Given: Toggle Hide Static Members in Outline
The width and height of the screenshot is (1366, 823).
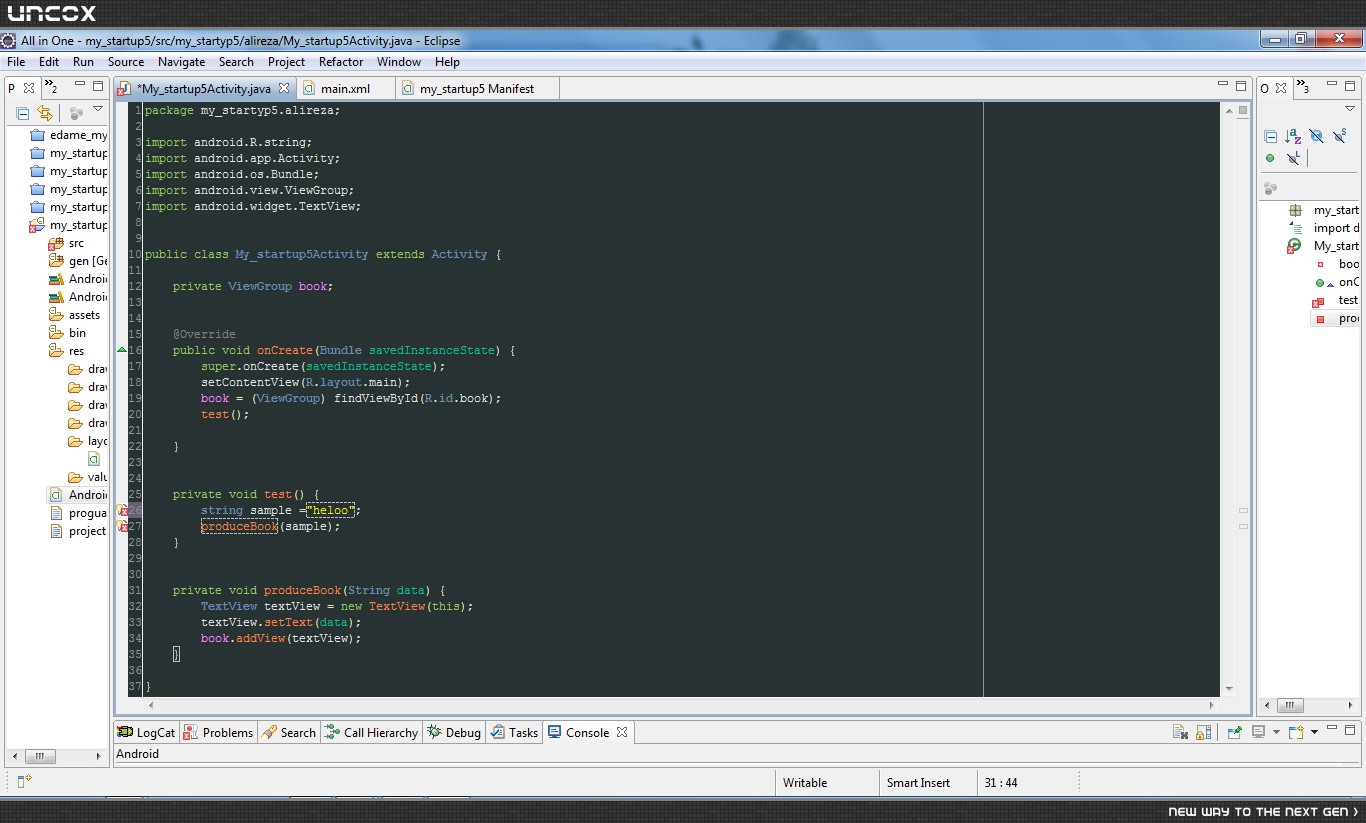Looking at the screenshot, I should pyautogui.click(x=1340, y=137).
